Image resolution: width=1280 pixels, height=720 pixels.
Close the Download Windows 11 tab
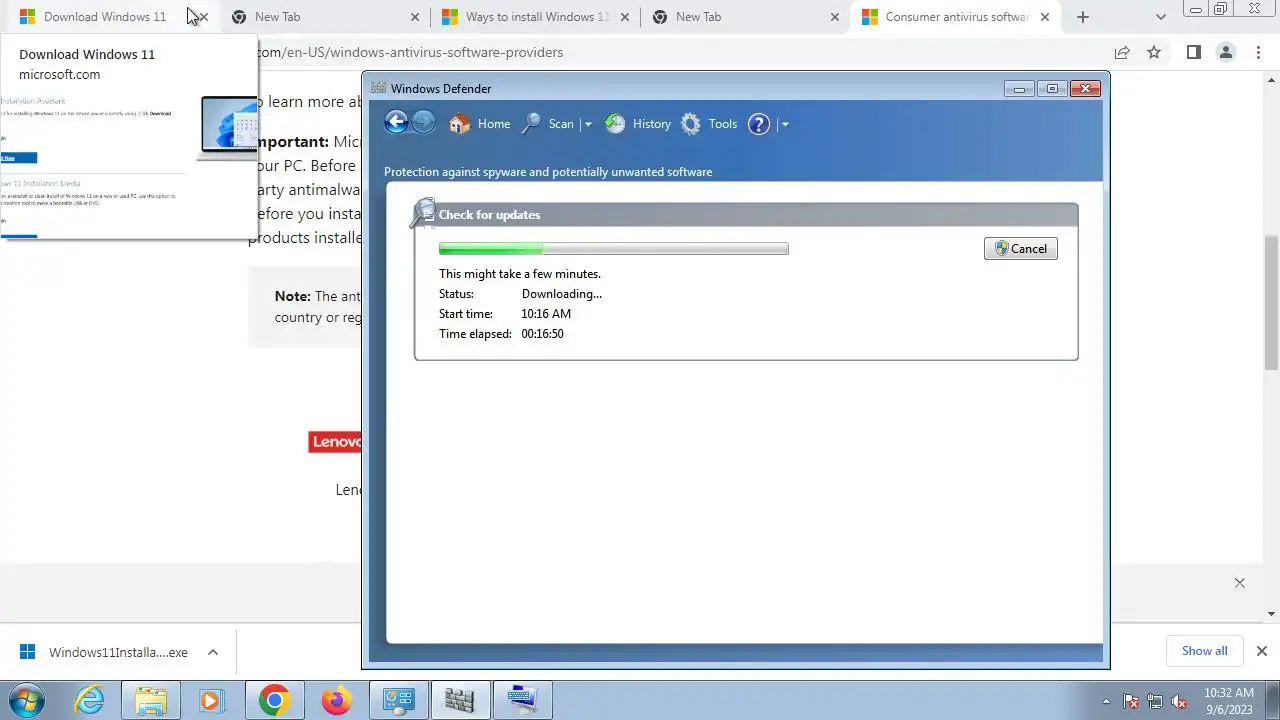click(x=202, y=17)
